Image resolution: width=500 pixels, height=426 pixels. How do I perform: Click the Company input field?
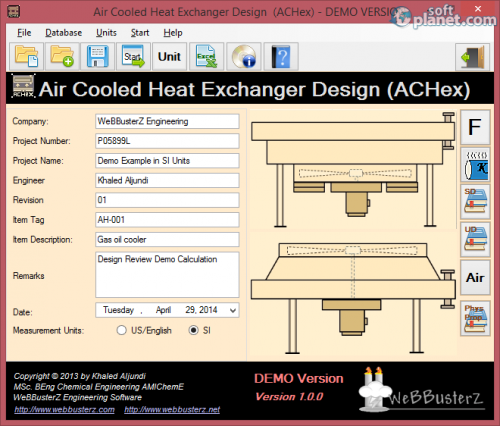[167, 121]
